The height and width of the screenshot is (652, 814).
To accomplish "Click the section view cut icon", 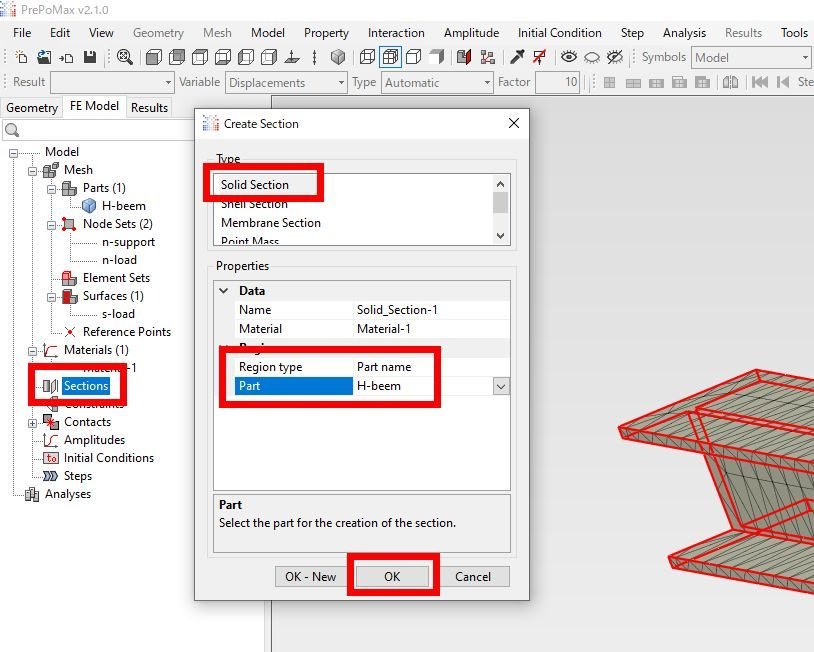I will point(464,57).
